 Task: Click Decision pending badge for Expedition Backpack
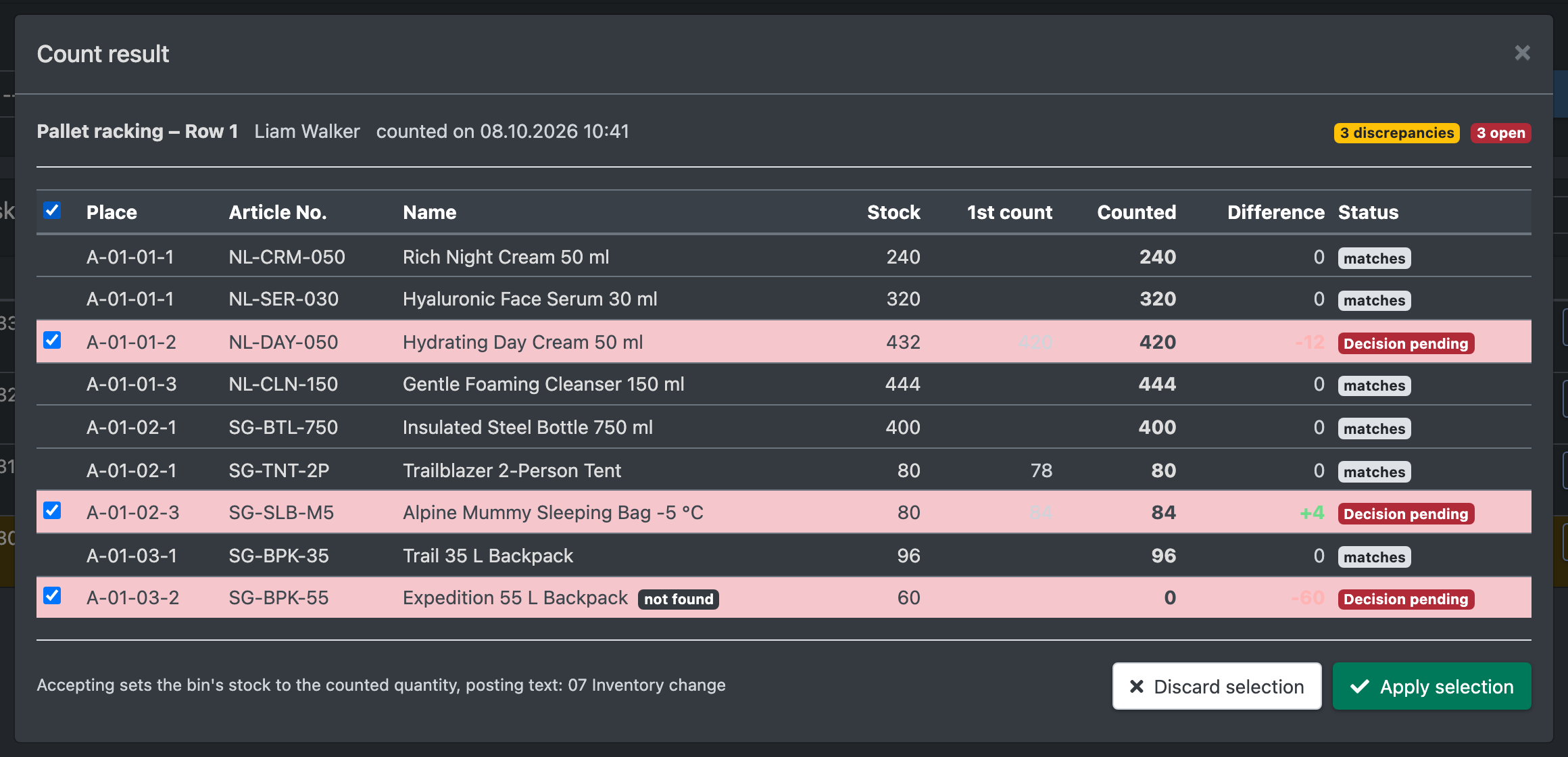[1406, 599]
